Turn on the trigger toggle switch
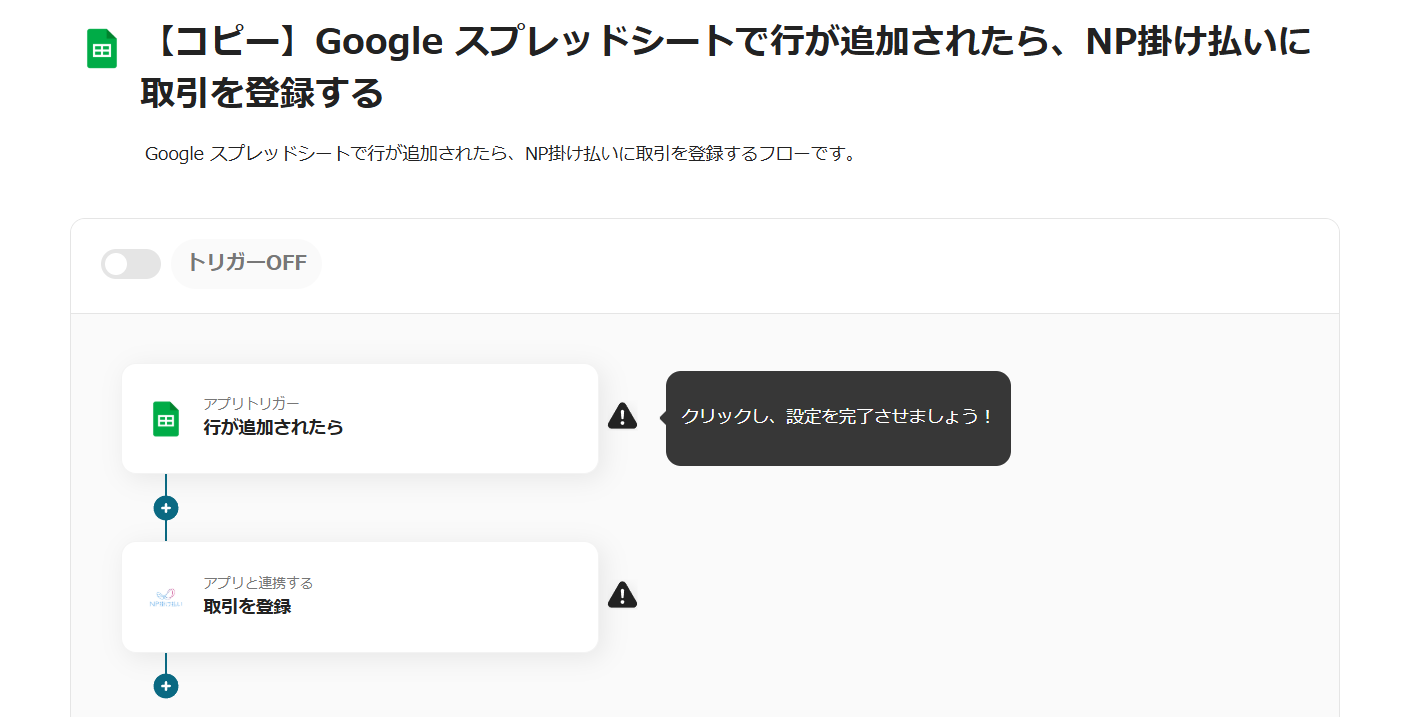Screen dimensions: 1418x717 click(131, 264)
